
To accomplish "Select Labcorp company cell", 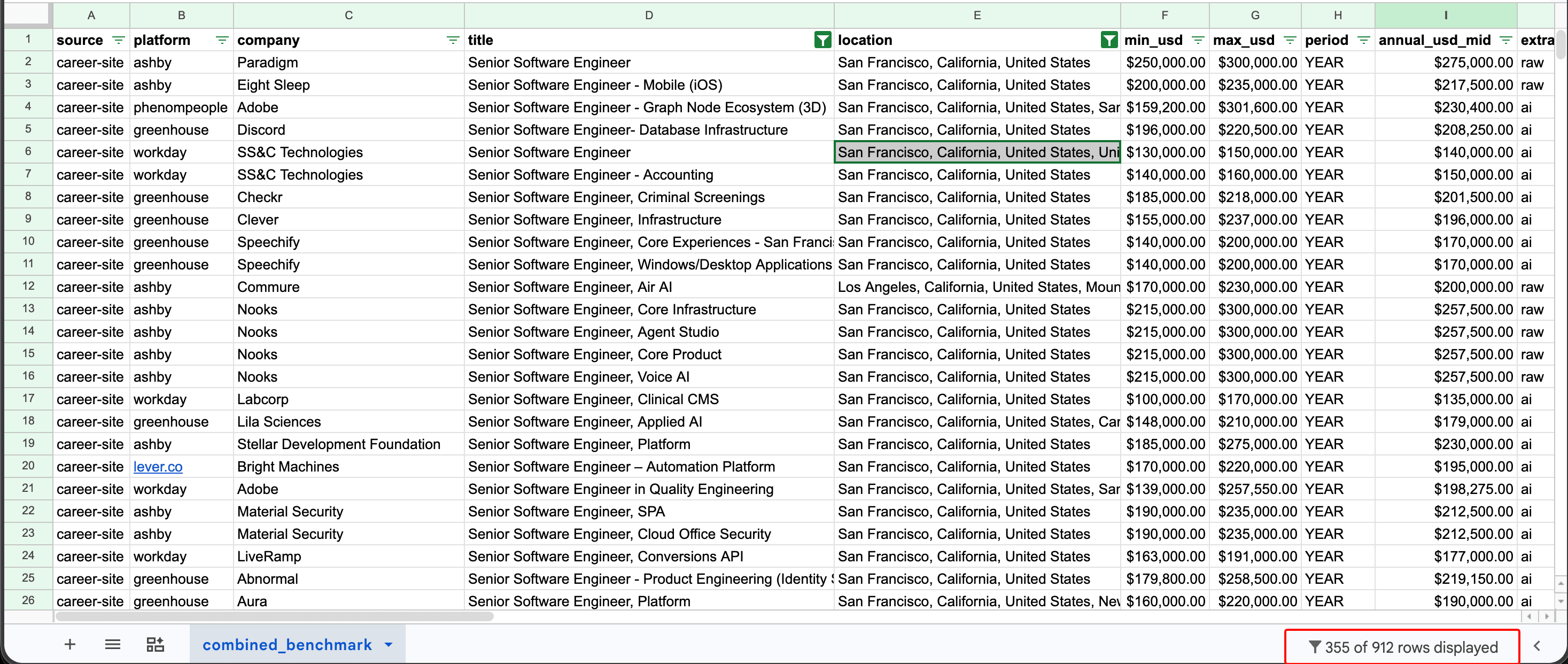I will [x=349, y=399].
